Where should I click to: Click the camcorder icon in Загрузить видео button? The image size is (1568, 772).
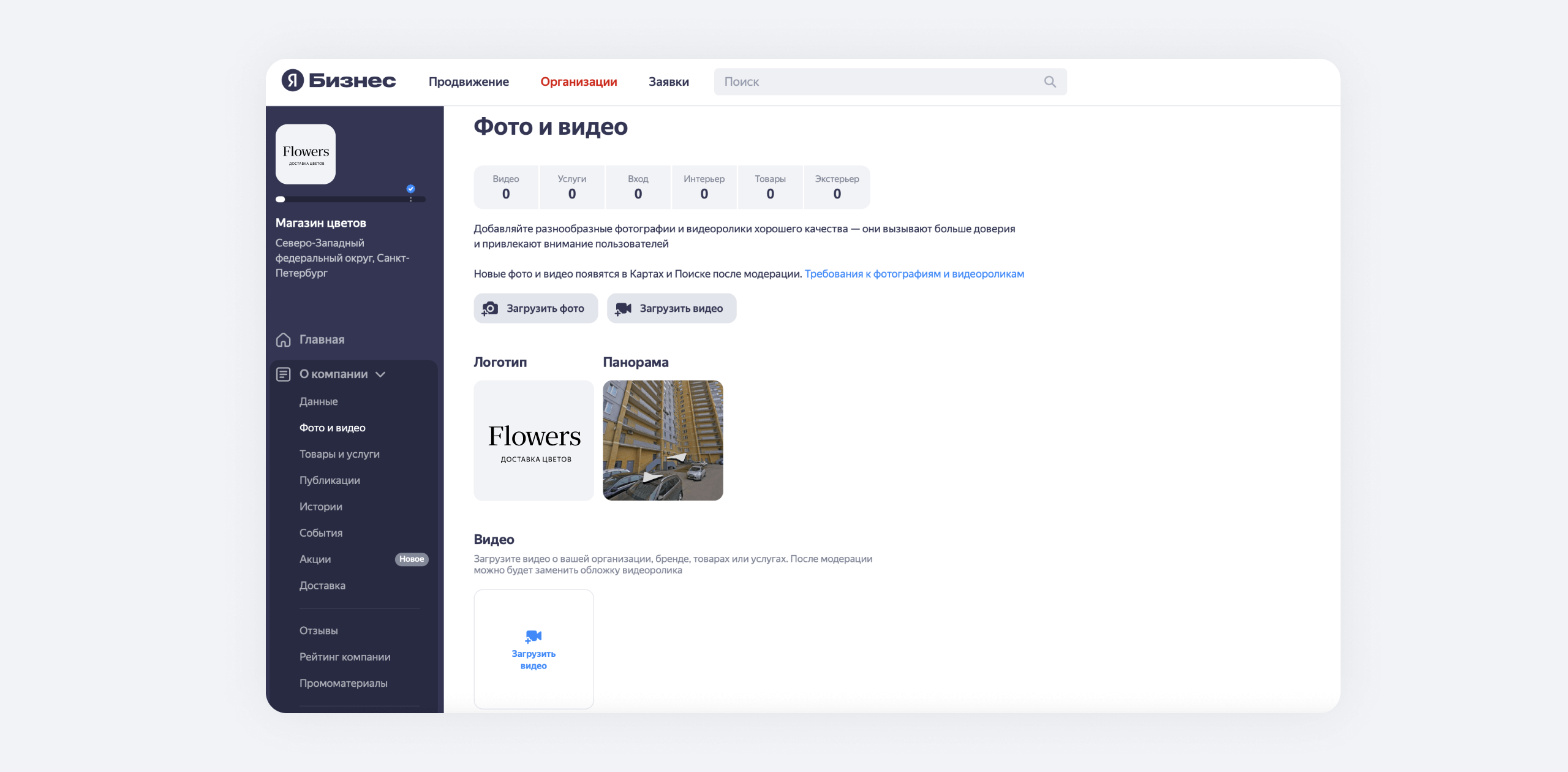(x=623, y=308)
